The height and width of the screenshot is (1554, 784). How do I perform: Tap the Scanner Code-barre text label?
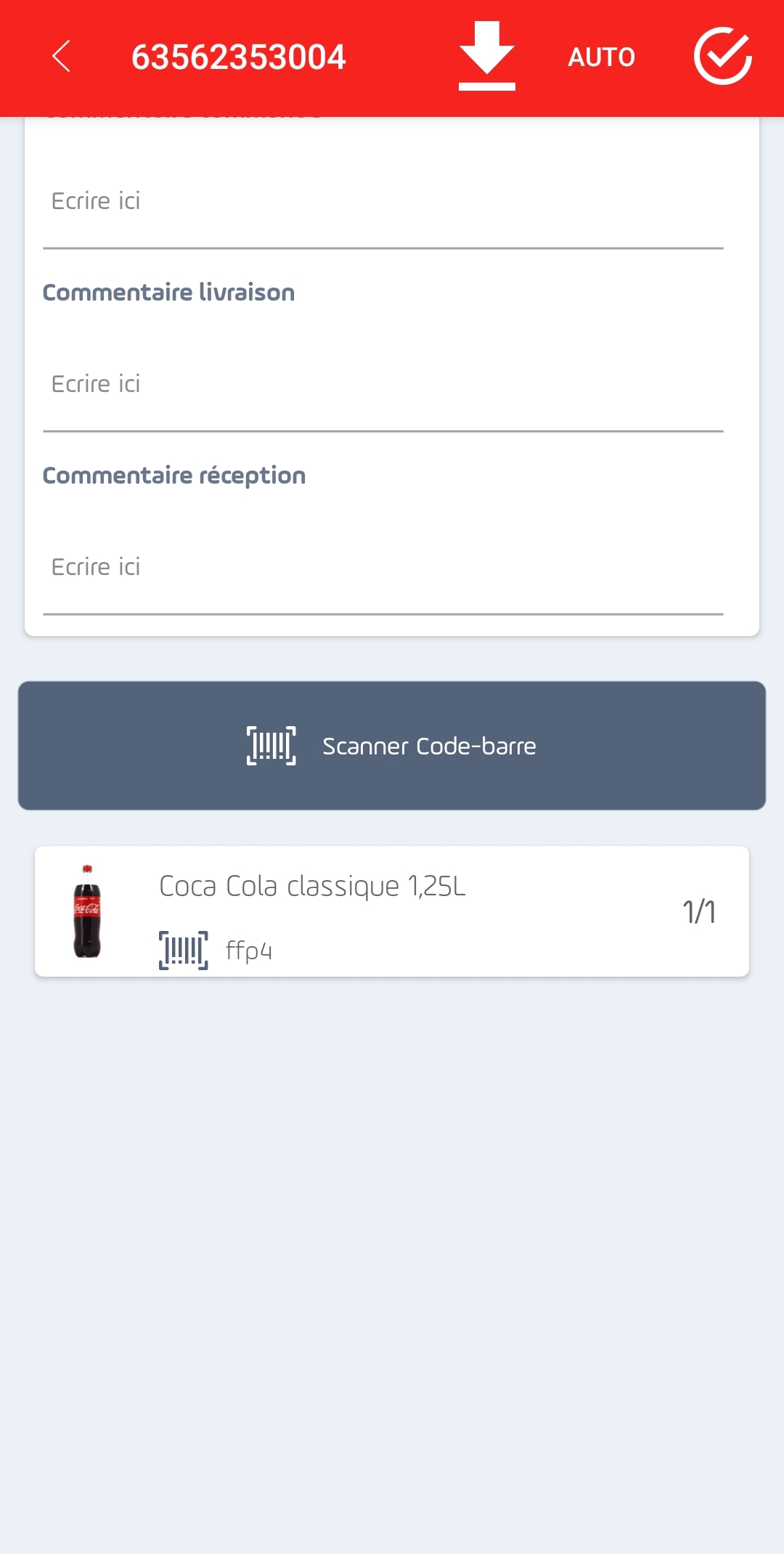coord(429,746)
